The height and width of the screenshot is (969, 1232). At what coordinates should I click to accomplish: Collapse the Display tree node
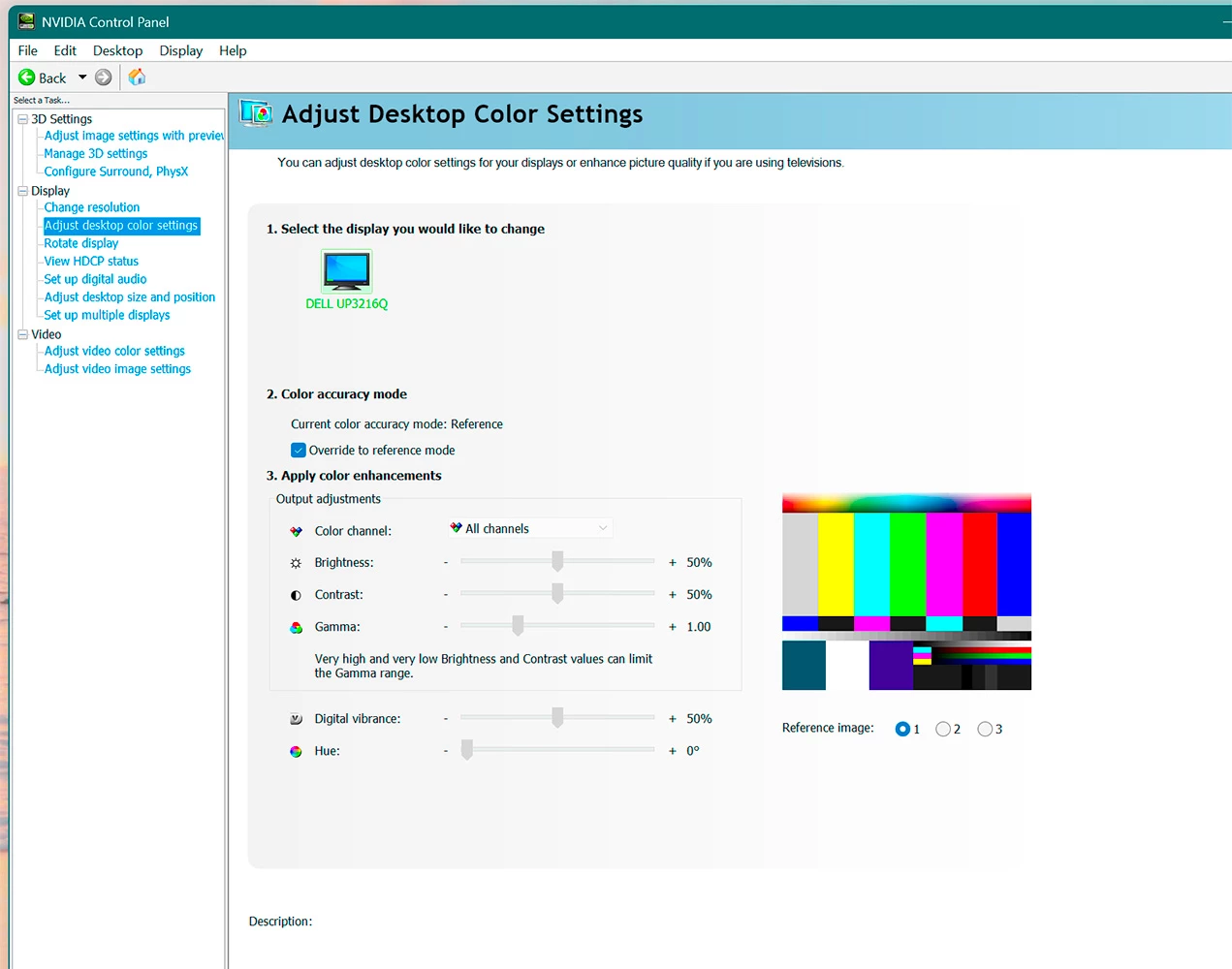23,191
